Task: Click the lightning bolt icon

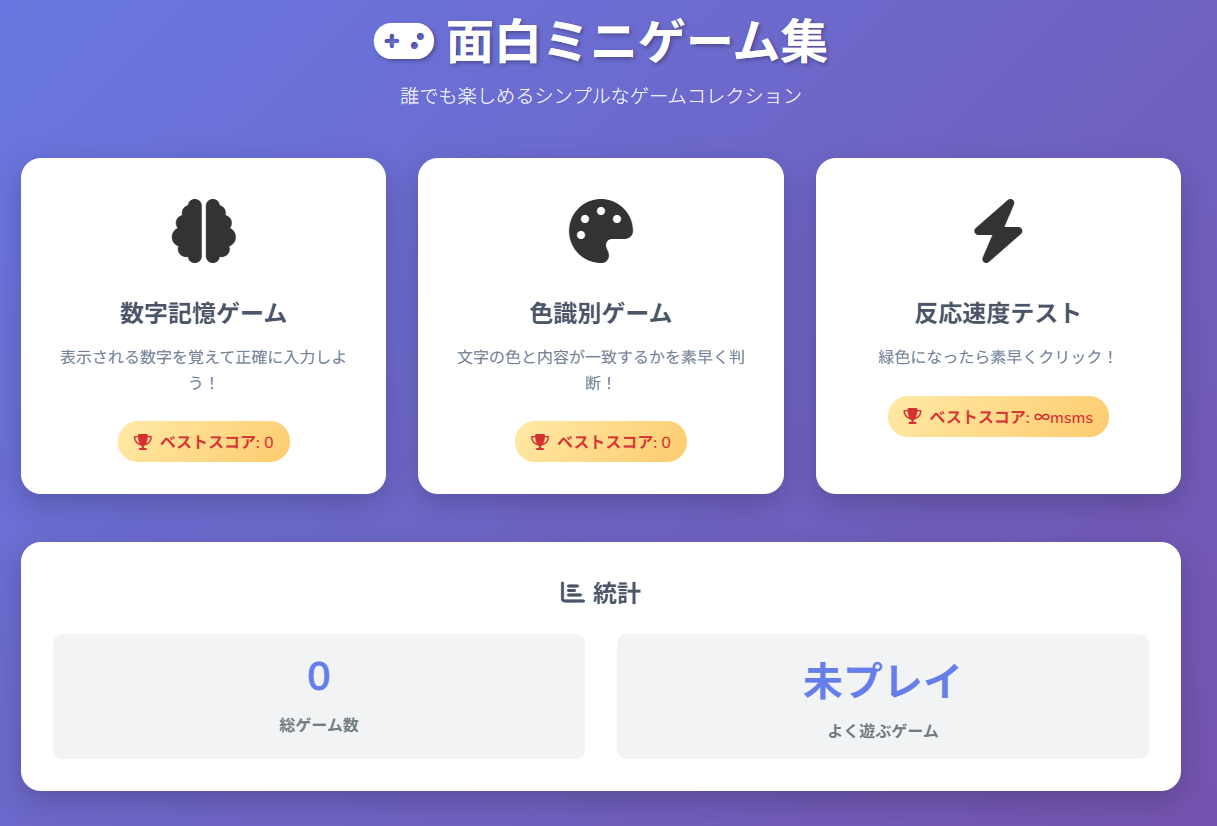Action: [x=998, y=231]
